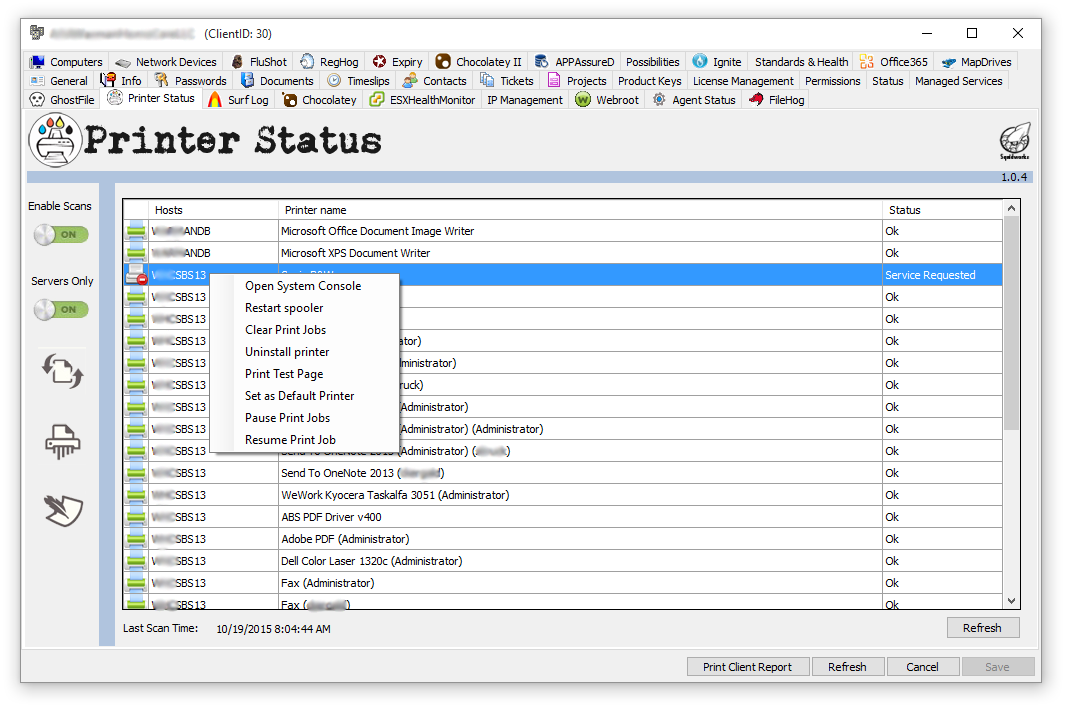Click the RegHog hedgehog icon on its tab
Image resolution: width=1065 pixels, height=712 pixels.
click(x=307, y=61)
